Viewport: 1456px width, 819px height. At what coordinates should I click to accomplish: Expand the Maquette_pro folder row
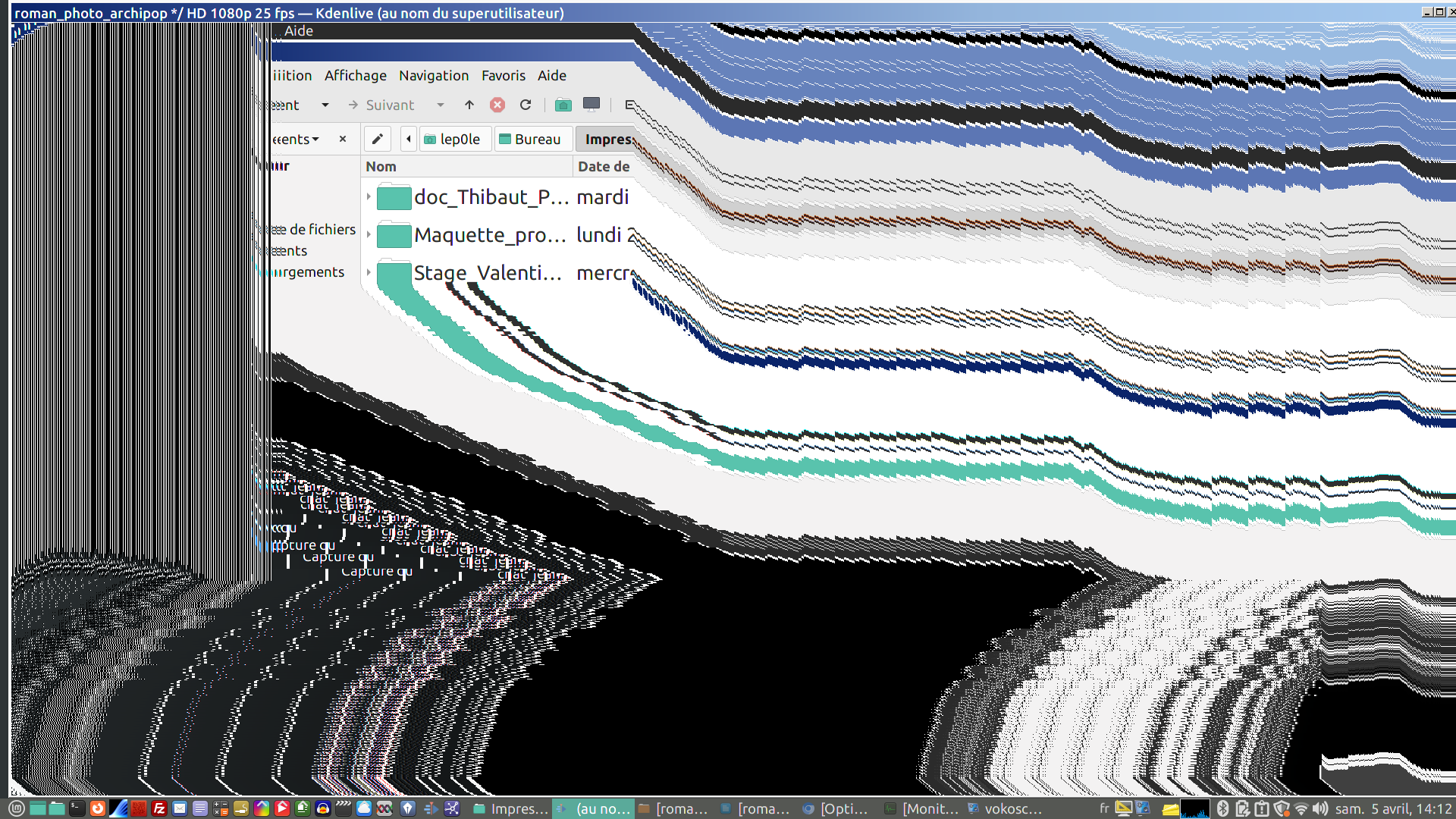coord(369,235)
